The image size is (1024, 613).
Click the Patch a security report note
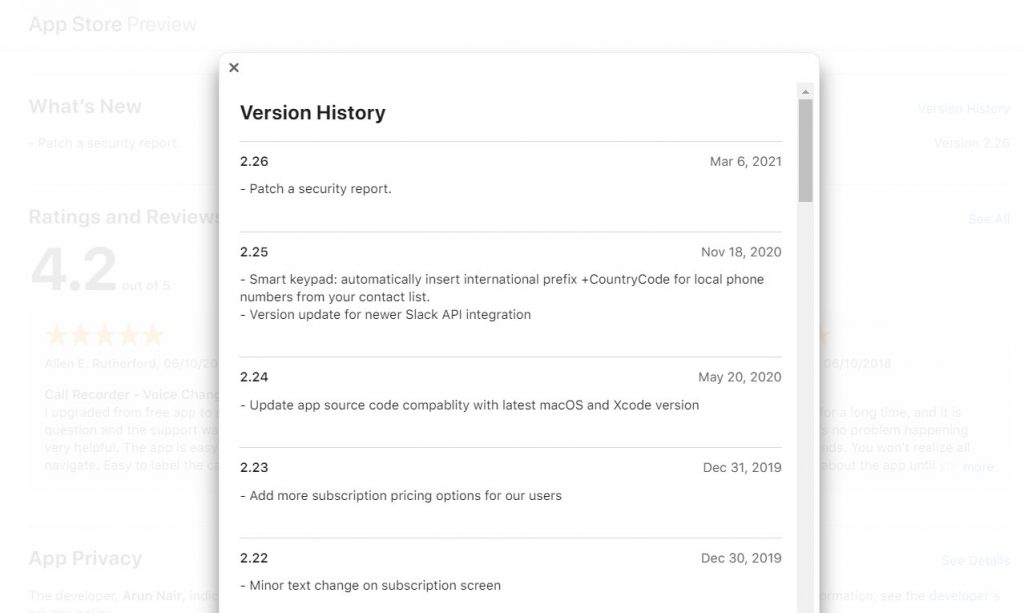[315, 189]
